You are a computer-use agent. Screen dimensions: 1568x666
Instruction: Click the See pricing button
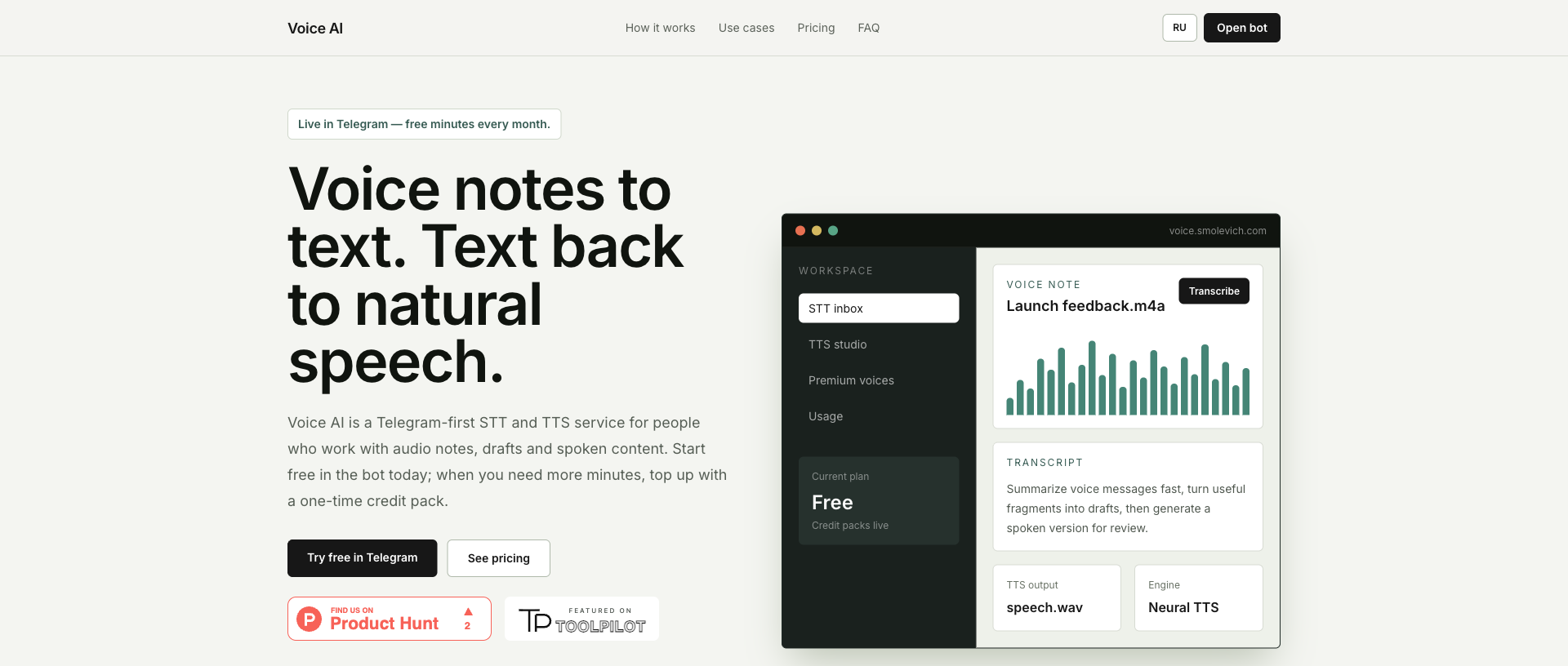point(498,558)
